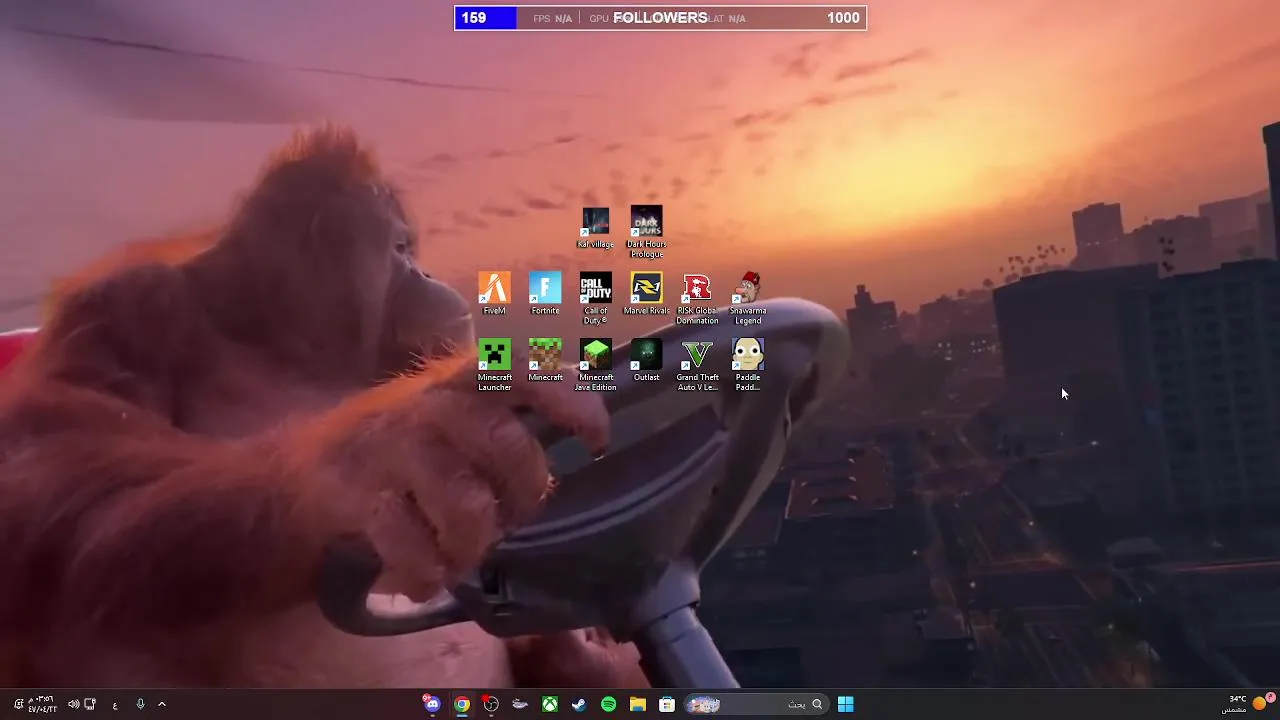Open the Fortnite shortcut
1280x720 pixels.
545,294
